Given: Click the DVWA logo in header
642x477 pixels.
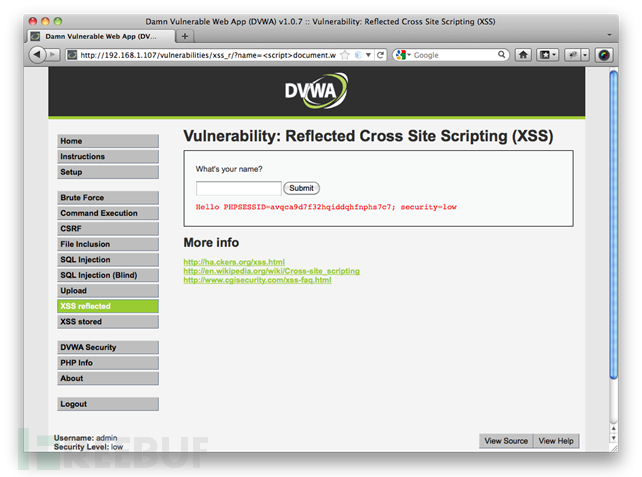Looking at the screenshot, I should tap(316, 91).
